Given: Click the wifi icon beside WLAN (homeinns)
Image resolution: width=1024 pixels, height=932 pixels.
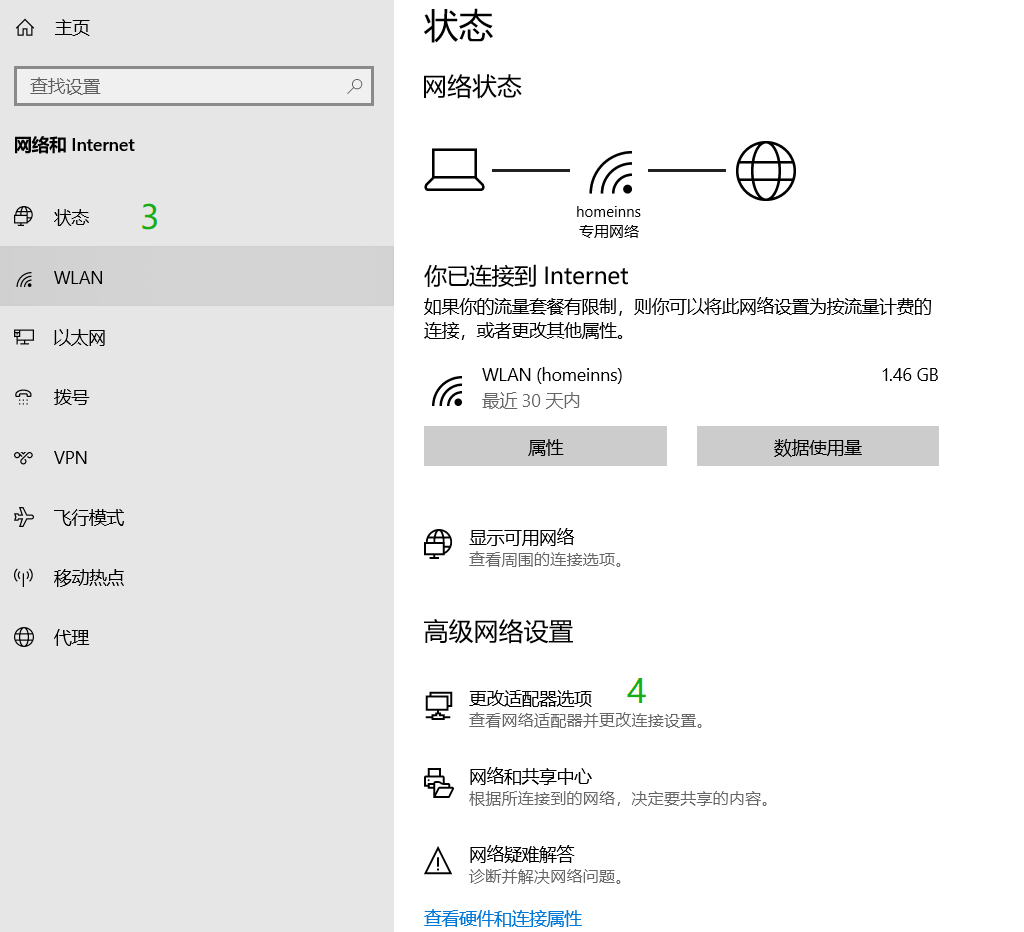Looking at the screenshot, I should tap(448, 391).
